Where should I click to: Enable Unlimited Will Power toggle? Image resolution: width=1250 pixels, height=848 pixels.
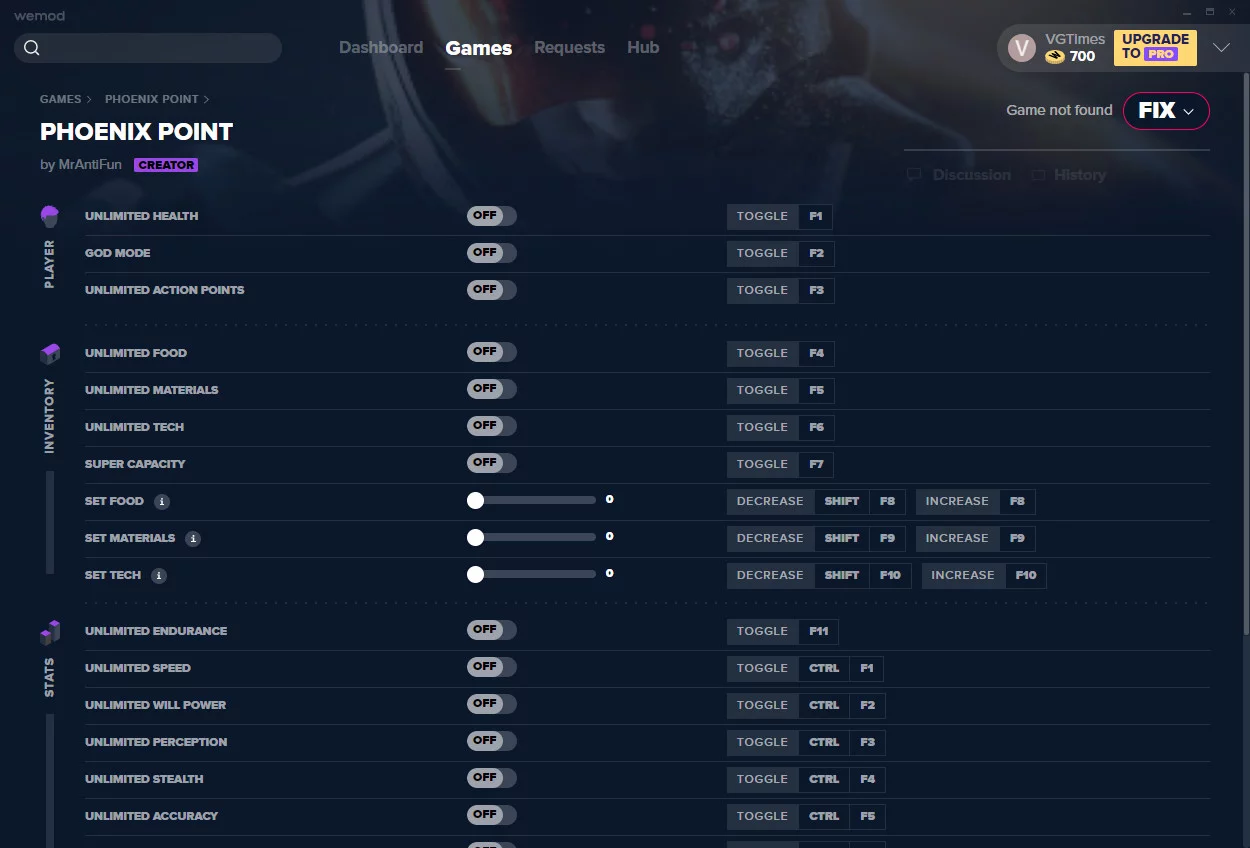(492, 705)
